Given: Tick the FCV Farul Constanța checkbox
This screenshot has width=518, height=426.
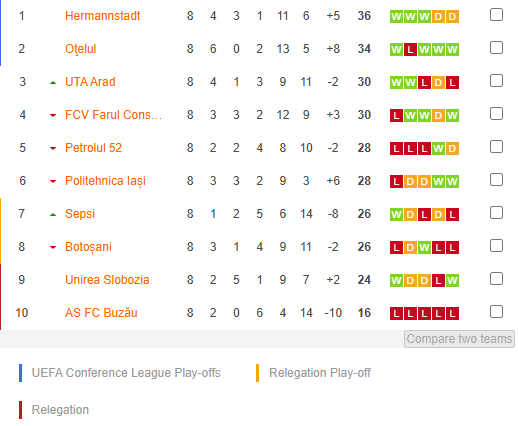Looking at the screenshot, I should point(496,114).
